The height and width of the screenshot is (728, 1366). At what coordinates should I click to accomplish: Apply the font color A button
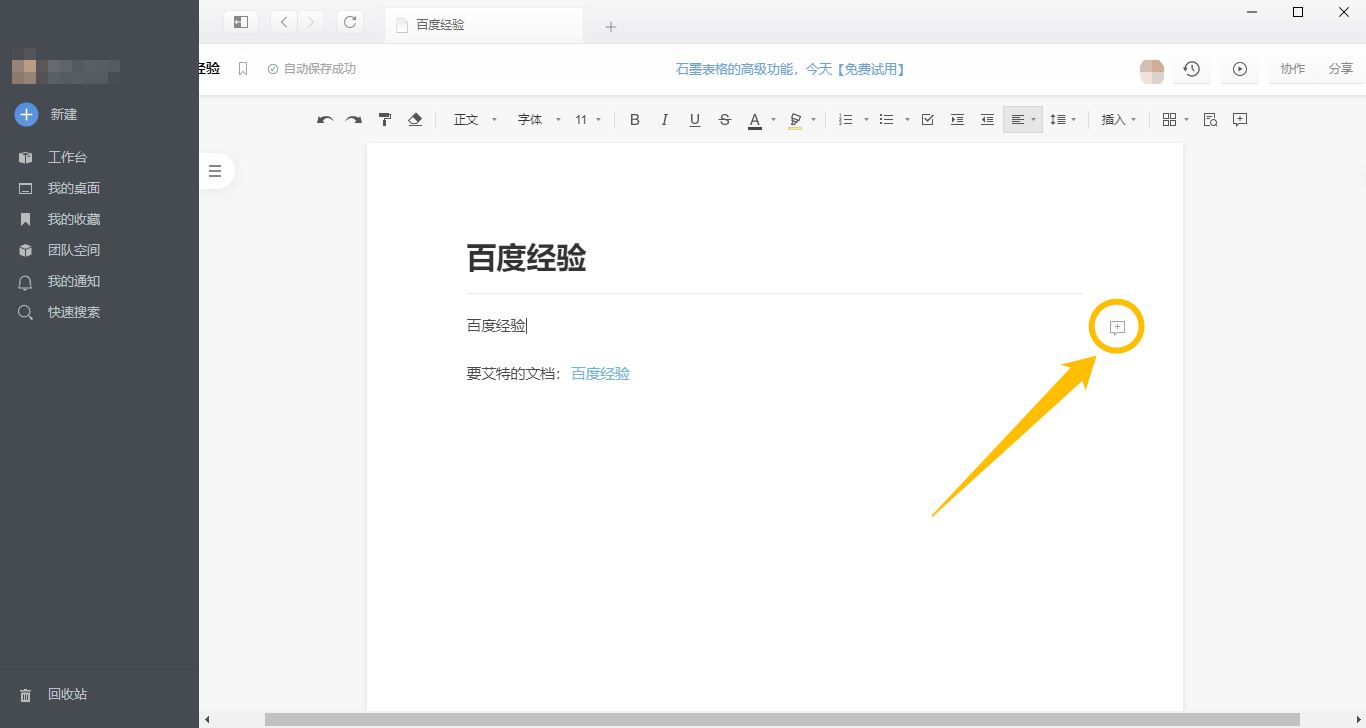click(x=755, y=120)
